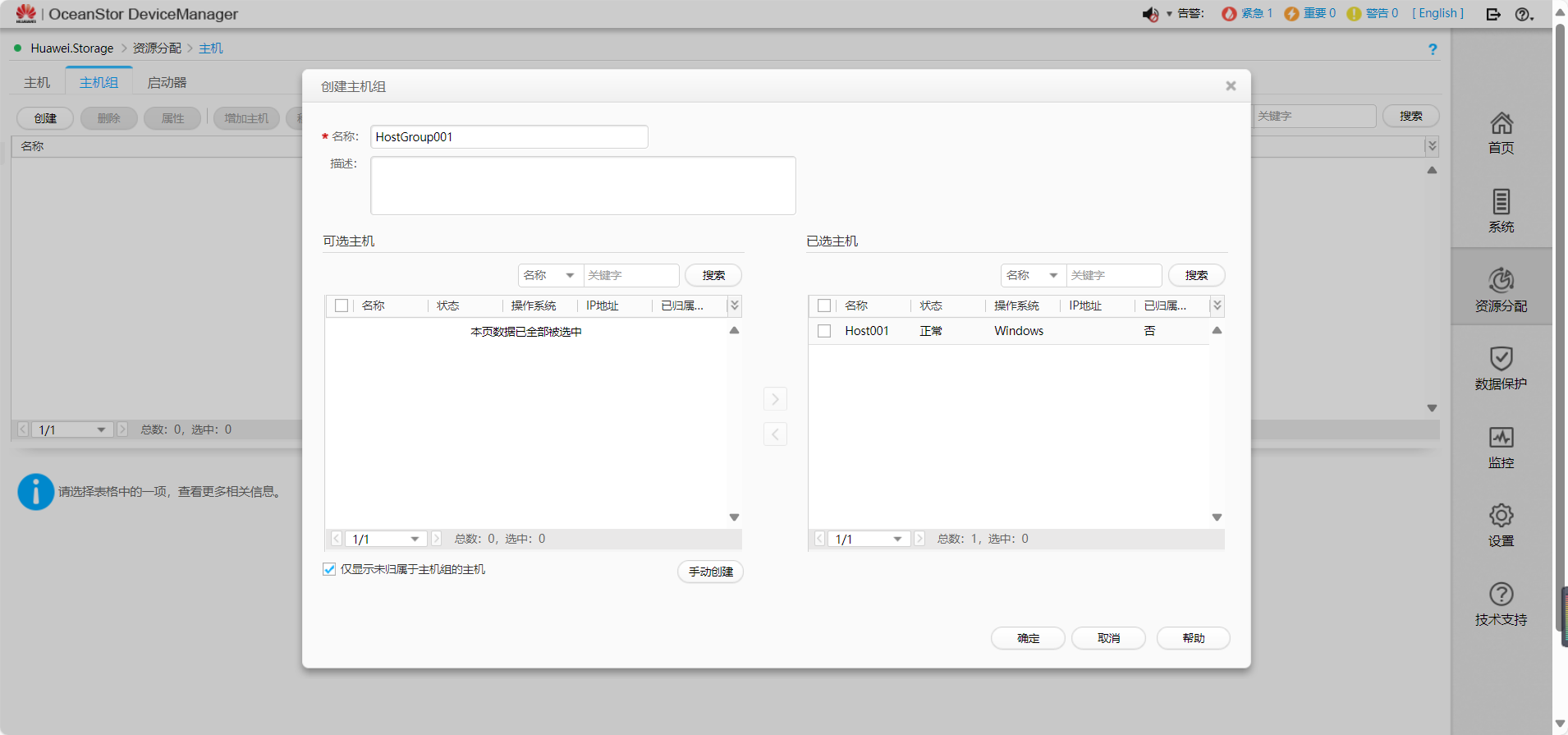Open the 设置 settings gear icon
Screen dimensions: 1568x735
1501,525
